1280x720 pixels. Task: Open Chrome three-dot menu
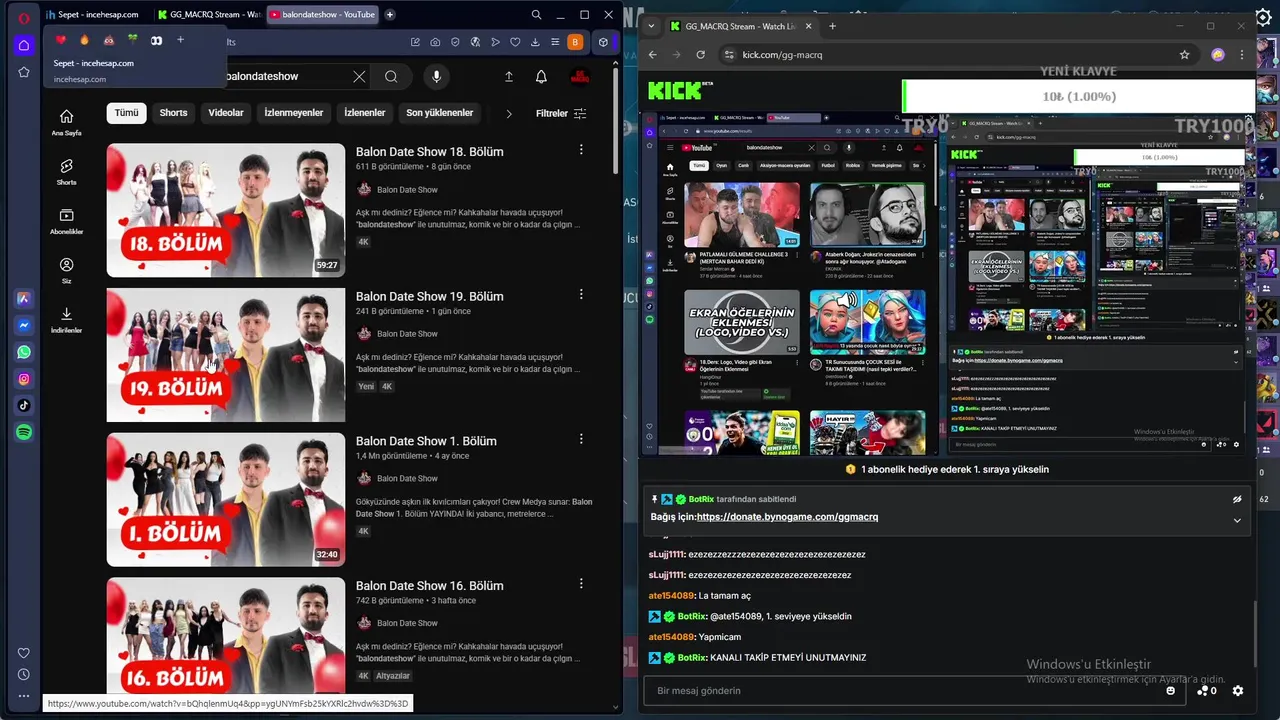(1241, 55)
